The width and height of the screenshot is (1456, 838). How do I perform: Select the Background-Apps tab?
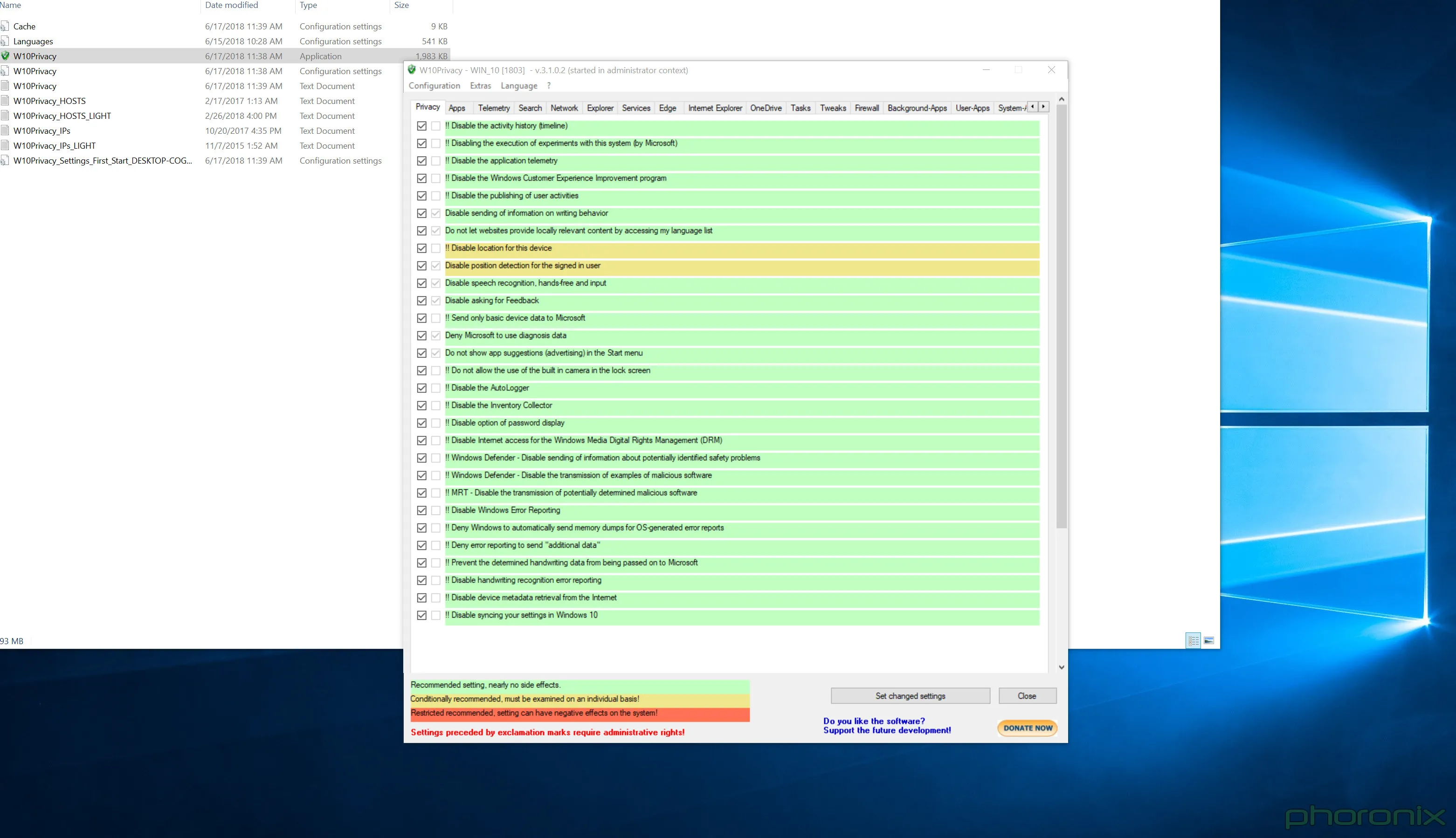click(917, 108)
